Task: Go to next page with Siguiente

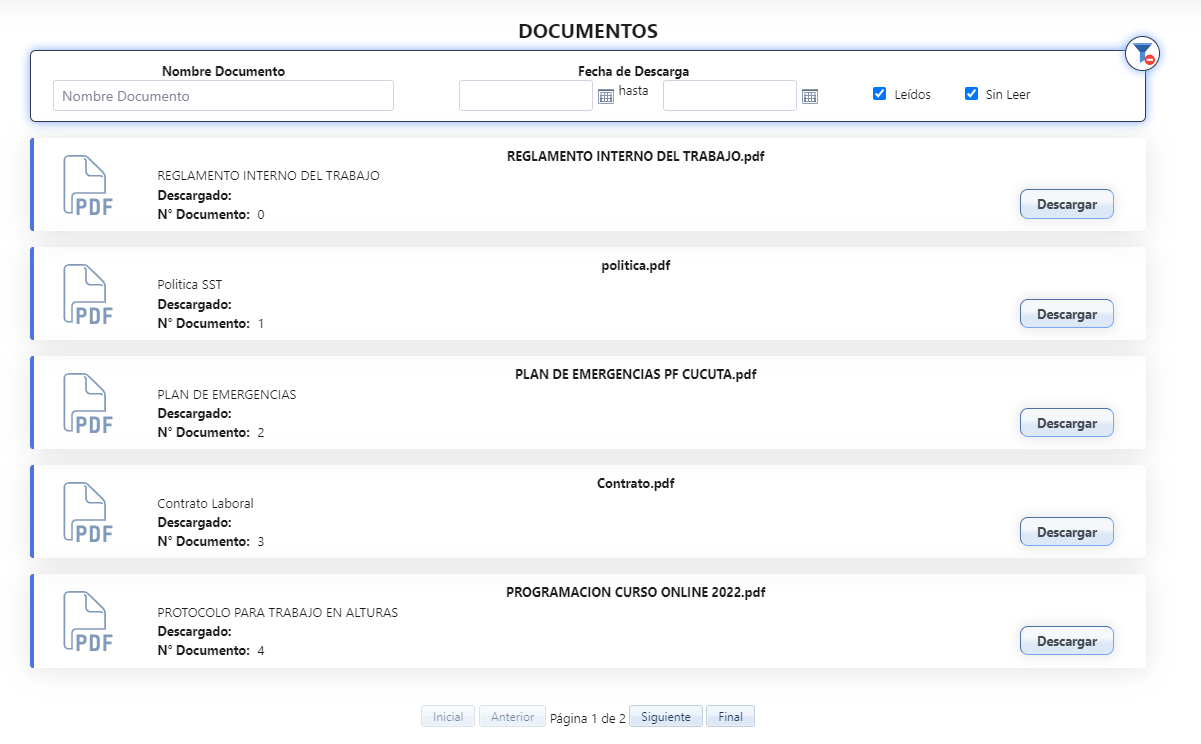Action: (666, 717)
